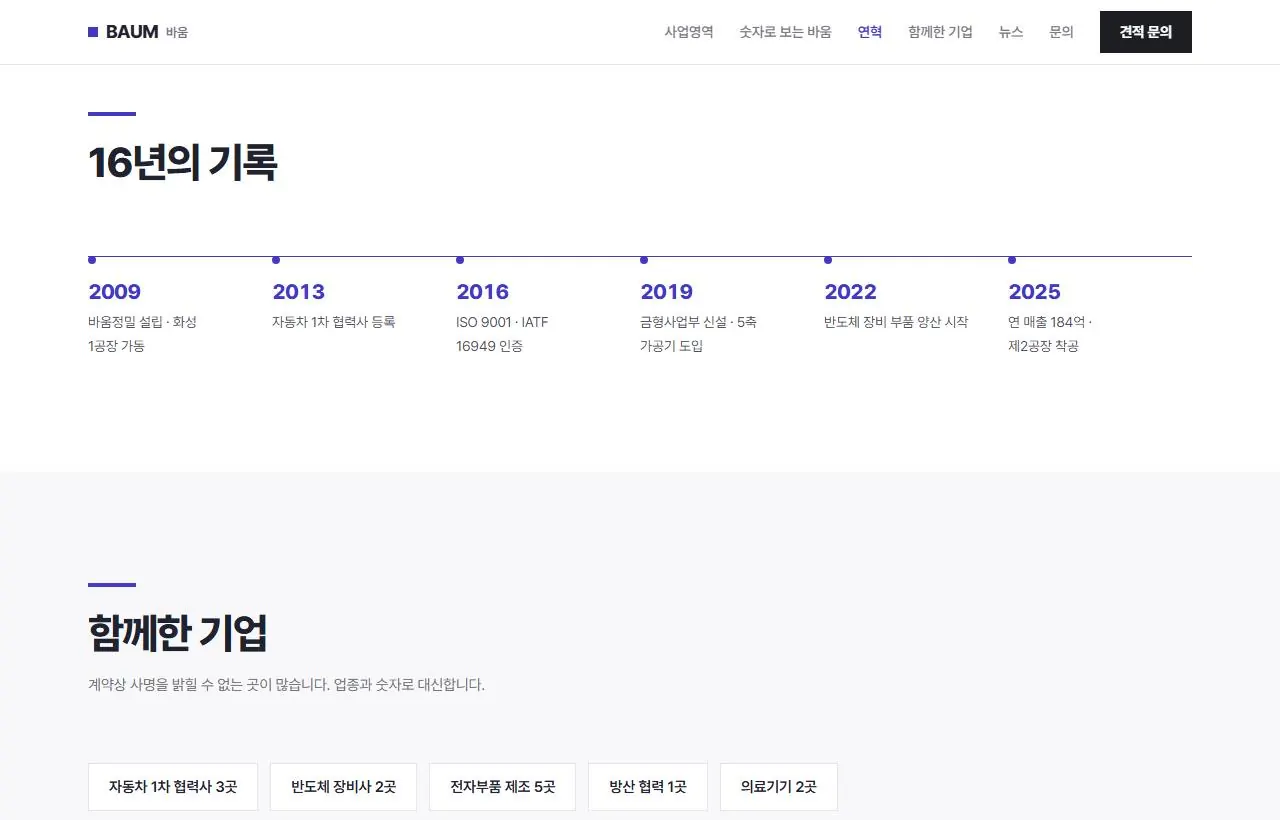1280x820 pixels.
Task: Click the BAUM logo square icon
Action: [93, 32]
